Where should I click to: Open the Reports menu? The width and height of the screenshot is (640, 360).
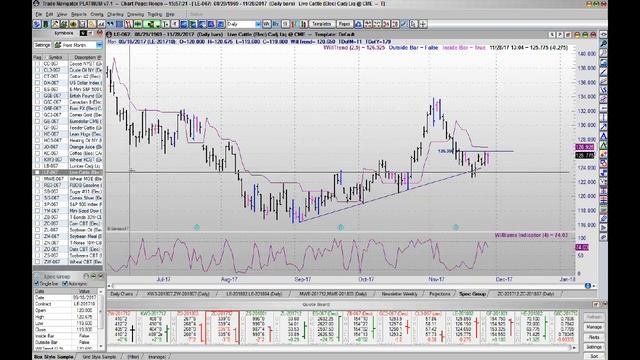click(x=79, y=14)
